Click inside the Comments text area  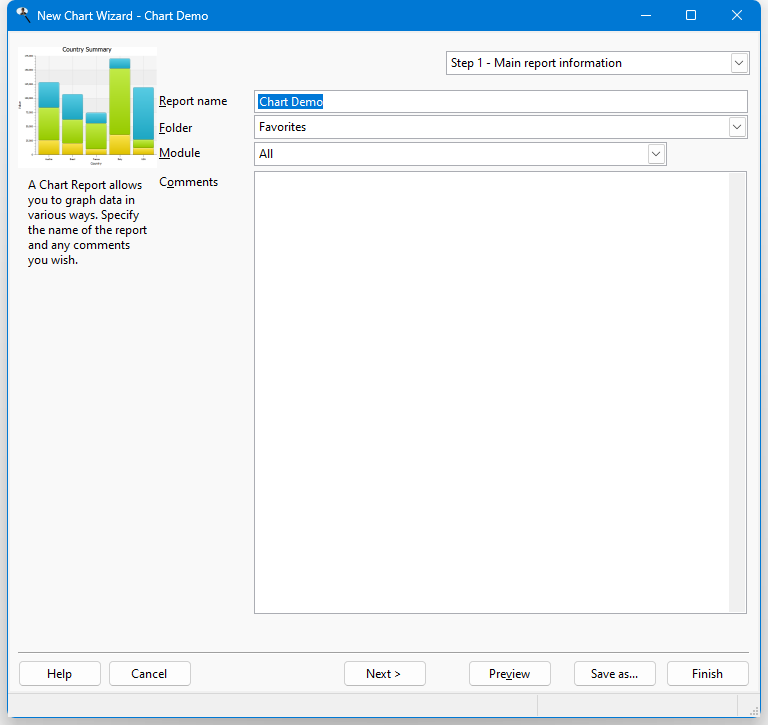492,392
